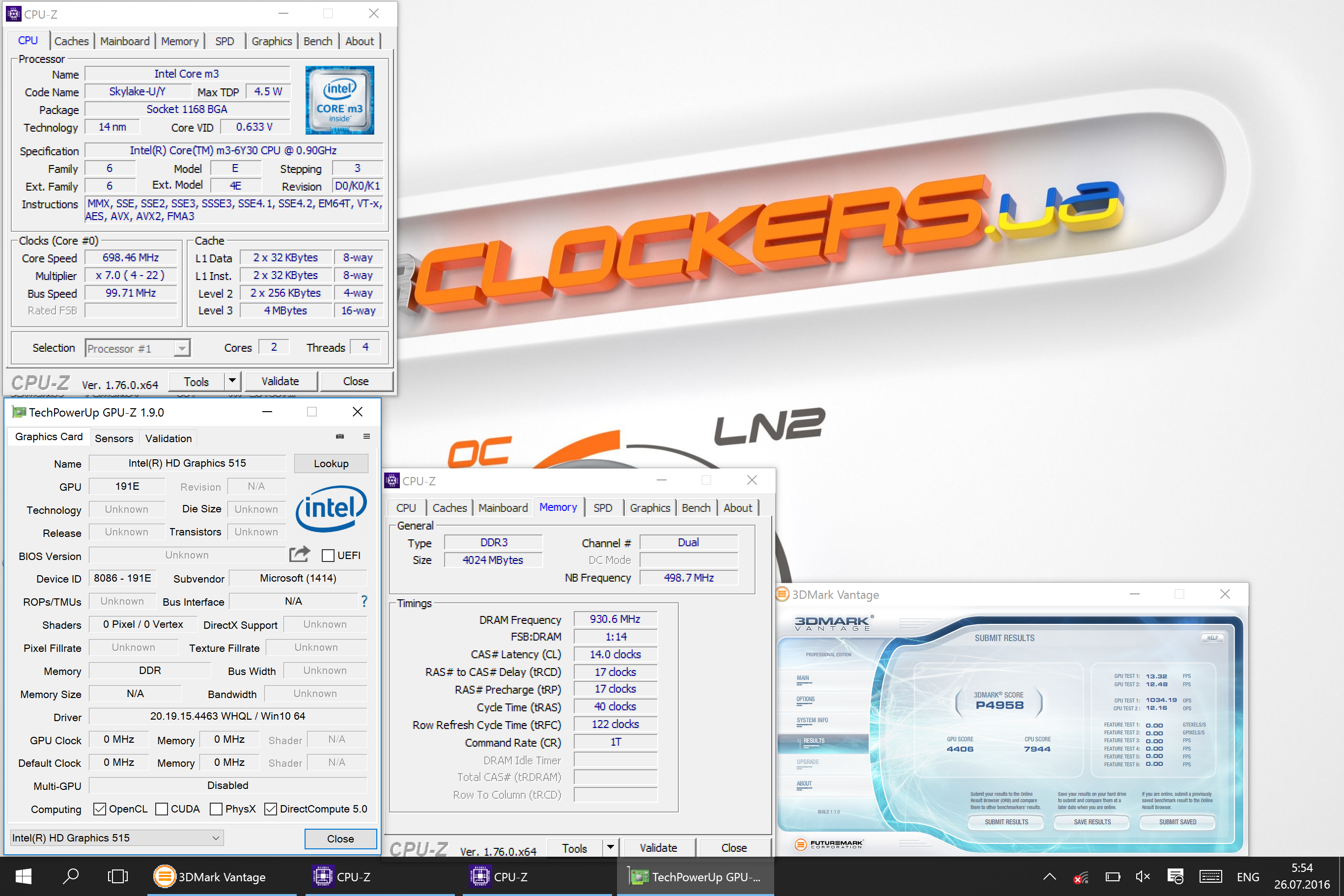
Task: Toggle the UEFI checkbox in GPU-Z
Action: 328,556
